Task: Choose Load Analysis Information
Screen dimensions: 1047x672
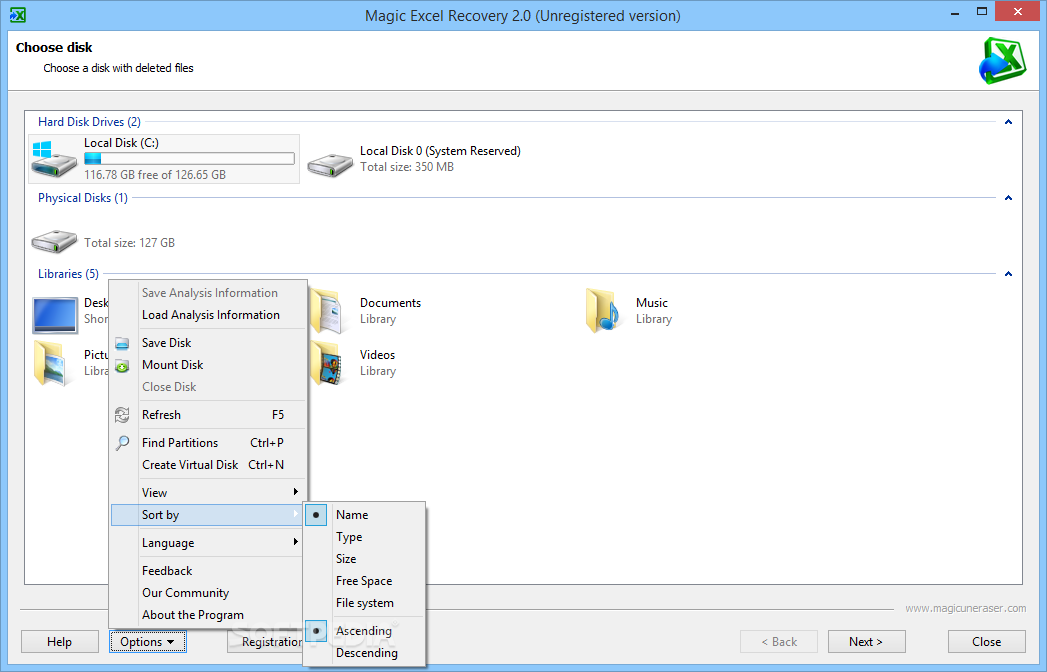Action: [210, 315]
